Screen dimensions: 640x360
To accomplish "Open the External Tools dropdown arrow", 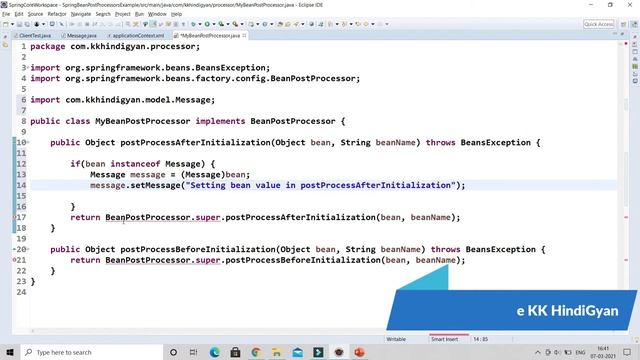I will 242,24.
